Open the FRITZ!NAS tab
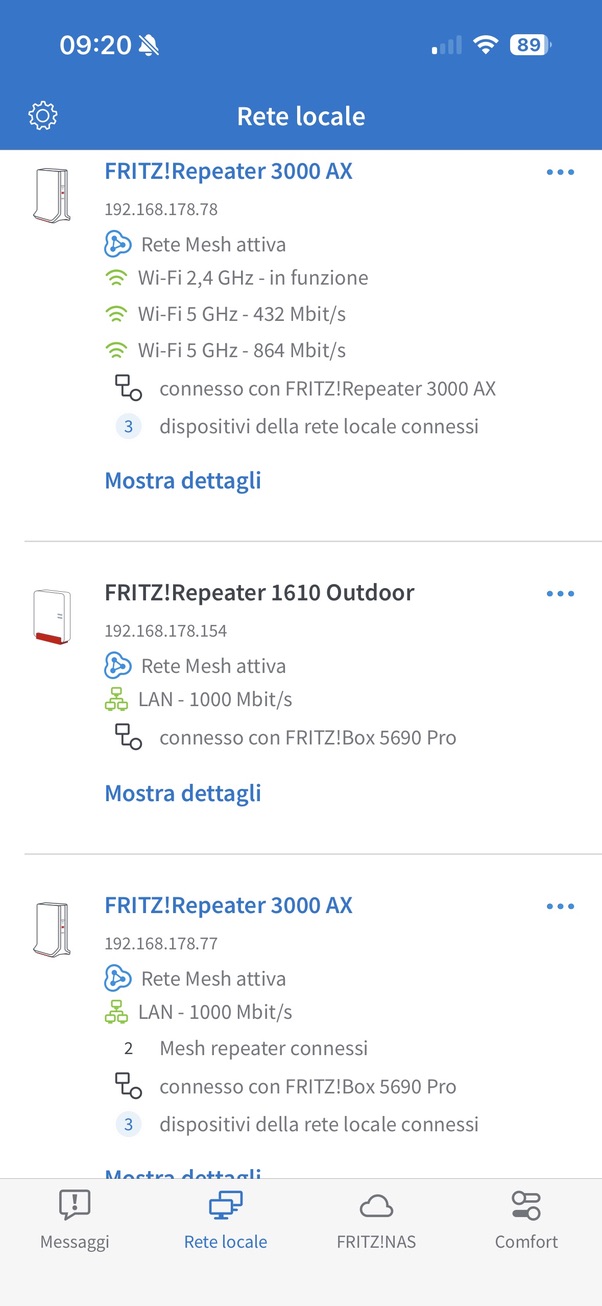The width and height of the screenshot is (602, 1306). pos(376,1220)
